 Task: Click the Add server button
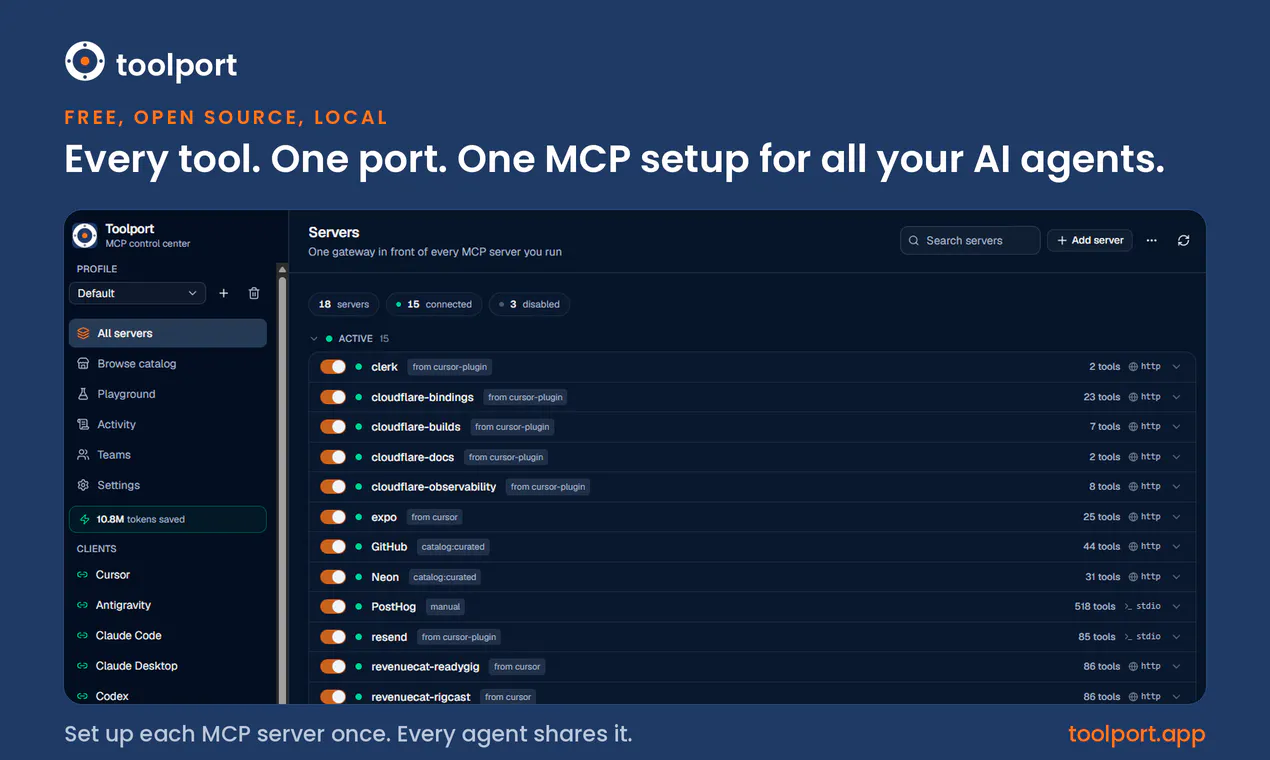pos(1090,240)
